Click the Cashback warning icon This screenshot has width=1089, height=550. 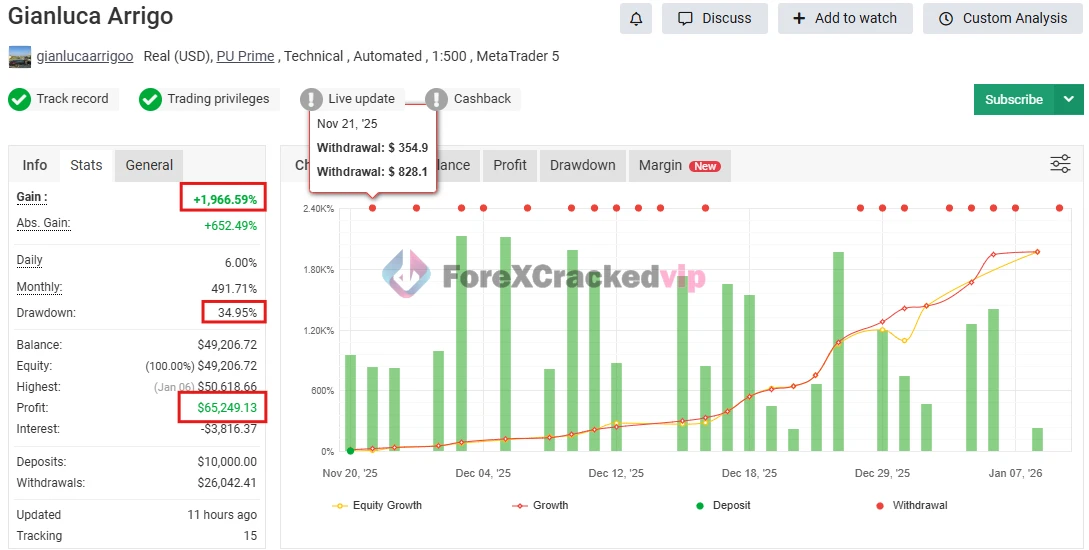click(436, 99)
